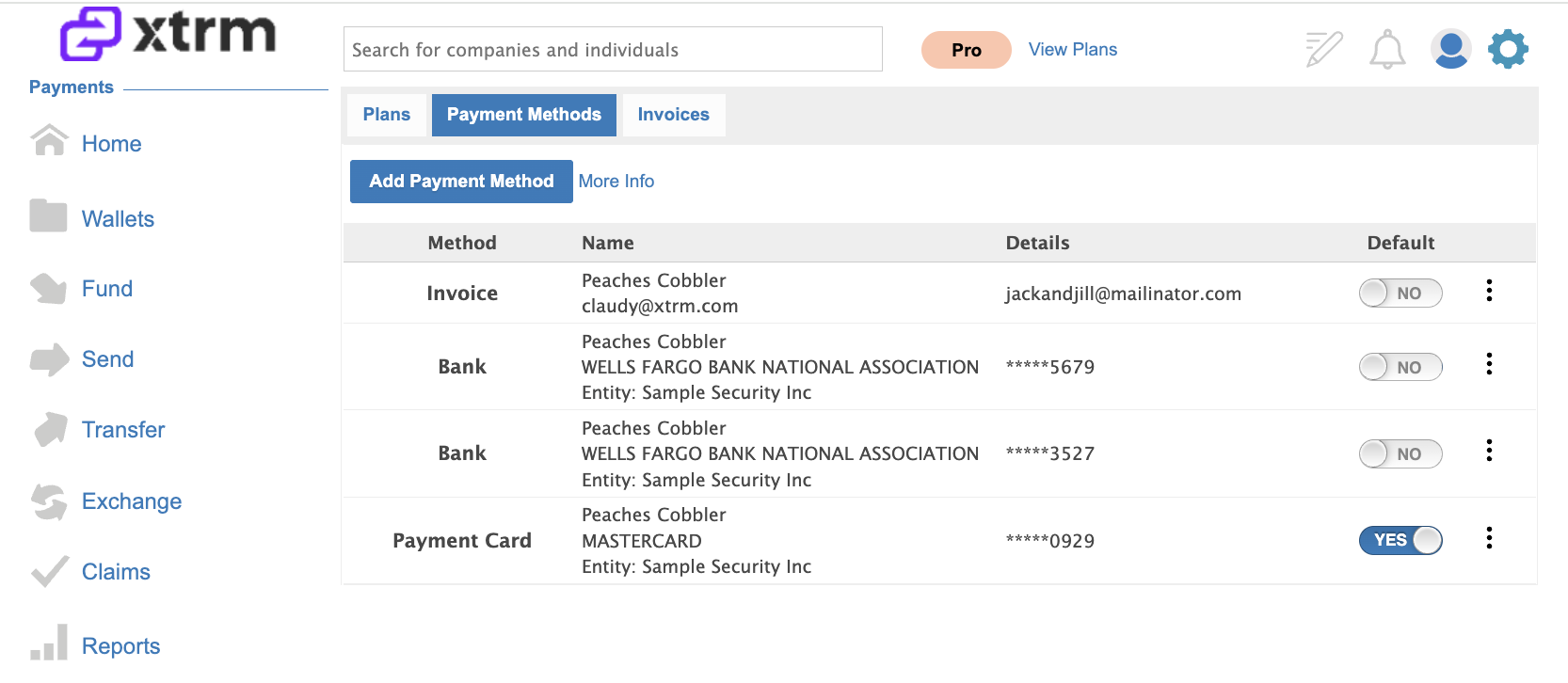Switch to the Invoices tab

674,115
